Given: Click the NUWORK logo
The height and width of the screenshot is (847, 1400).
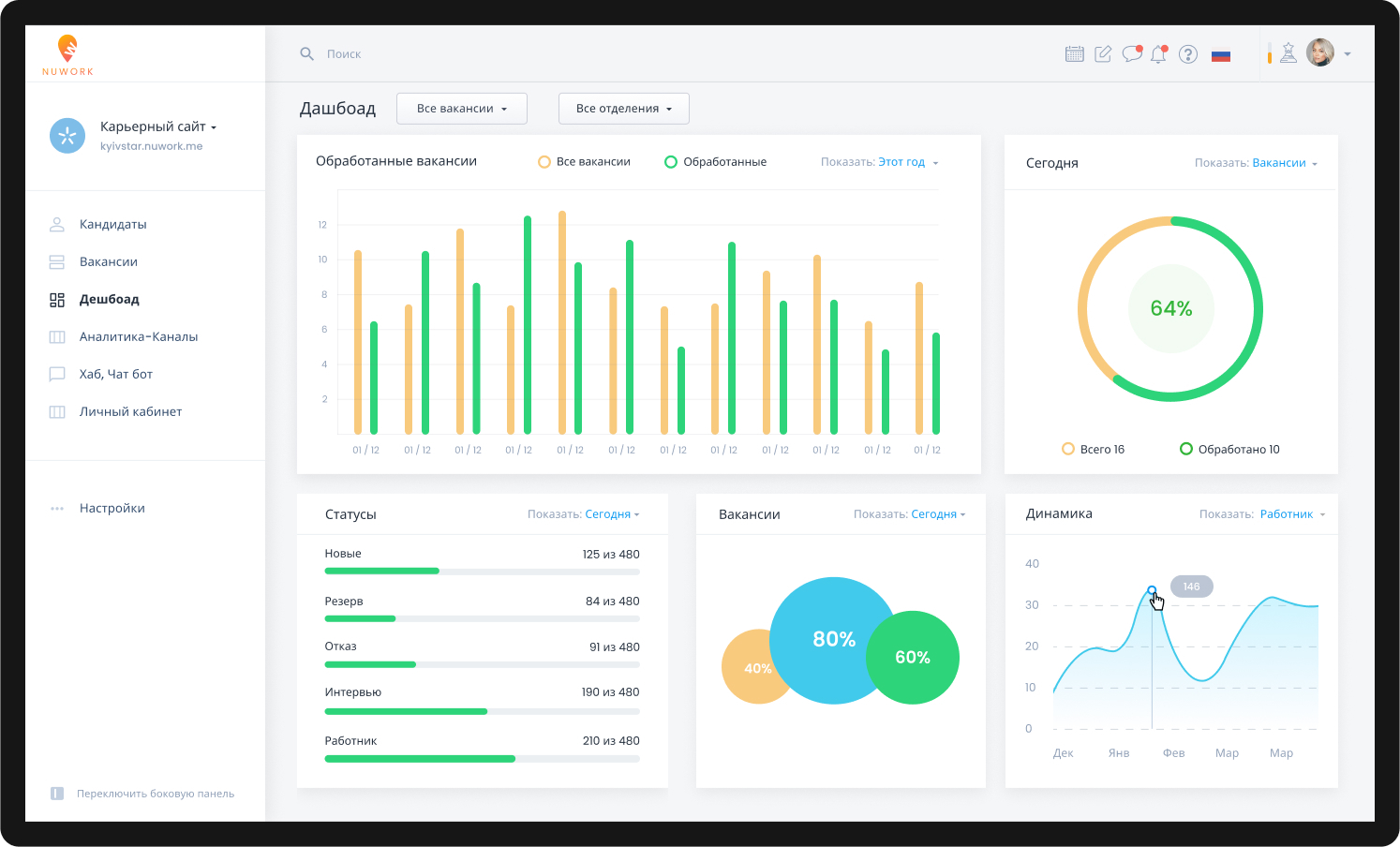Looking at the screenshot, I should tap(67, 55).
